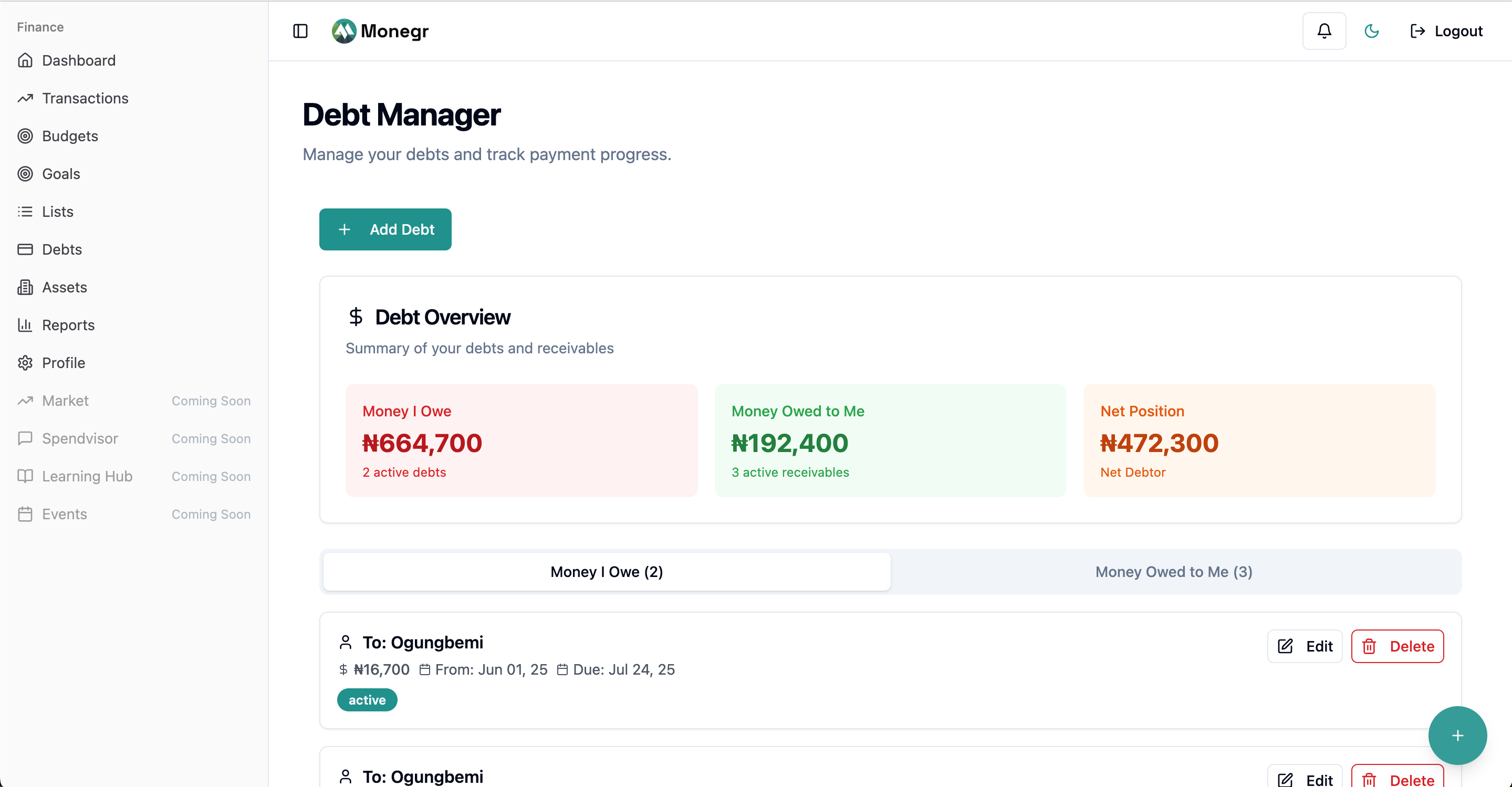
Task: Click the Coming Soon label beside Events
Action: click(x=211, y=514)
